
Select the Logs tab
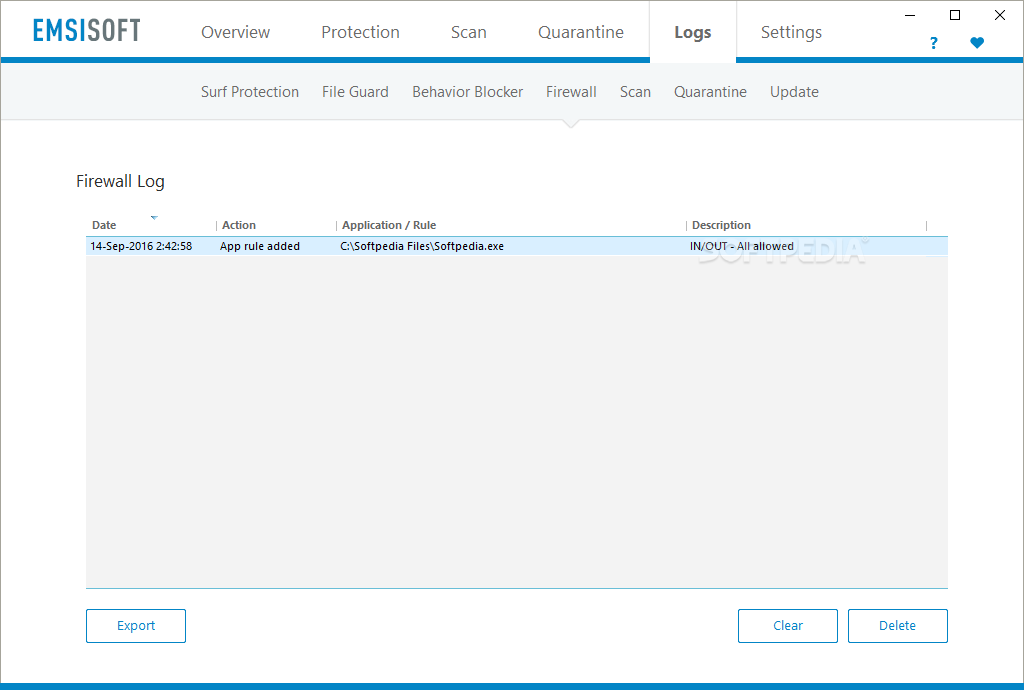[693, 32]
